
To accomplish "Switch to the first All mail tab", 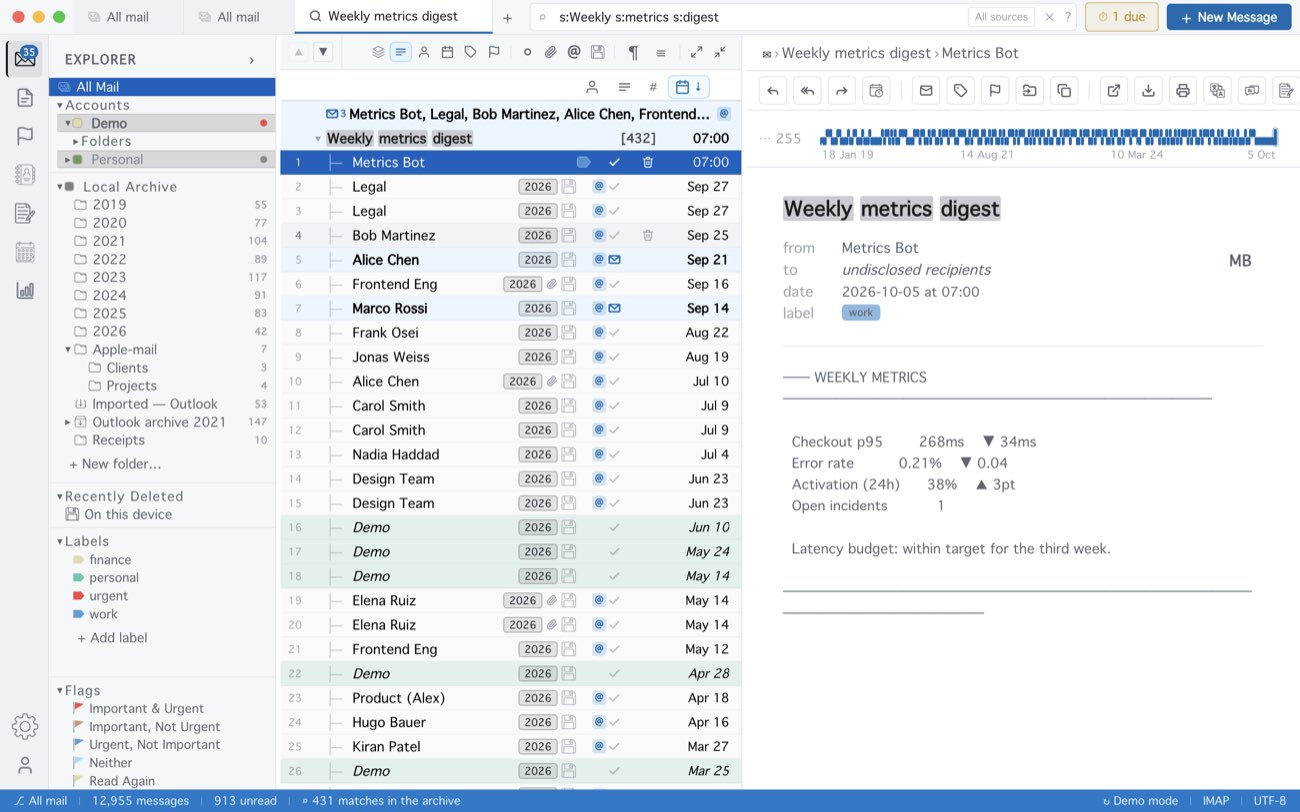I will pyautogui.click(x=128, y=17).
